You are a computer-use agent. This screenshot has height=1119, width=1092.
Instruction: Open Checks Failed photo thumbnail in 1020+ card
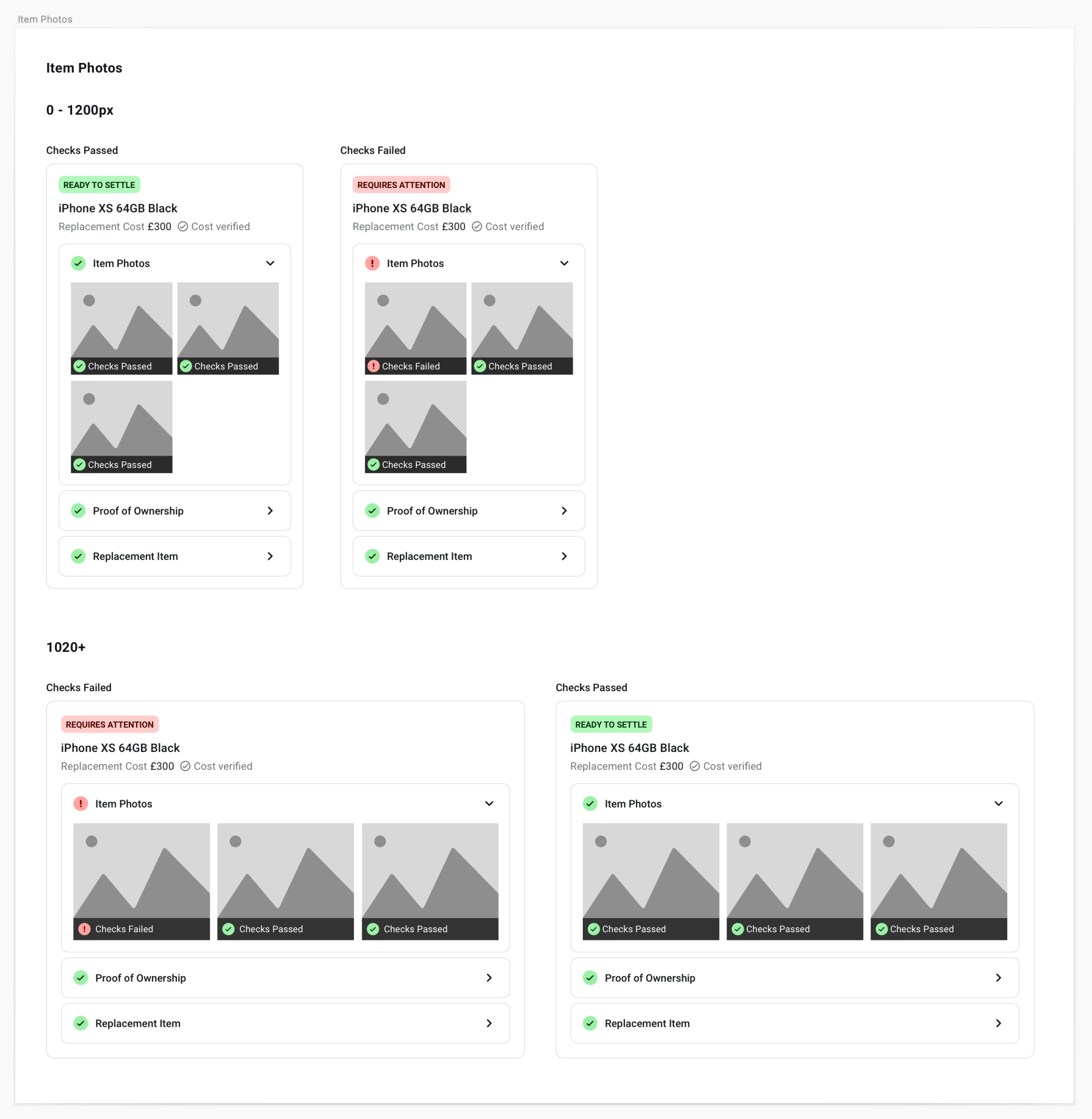point(141,881)
